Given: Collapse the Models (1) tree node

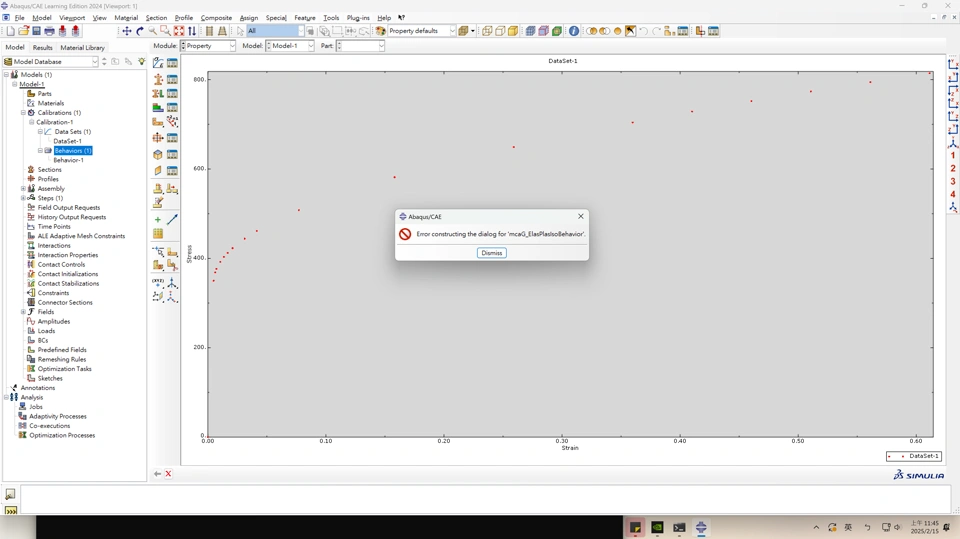Looking at the screenshot, I should 6,75.
